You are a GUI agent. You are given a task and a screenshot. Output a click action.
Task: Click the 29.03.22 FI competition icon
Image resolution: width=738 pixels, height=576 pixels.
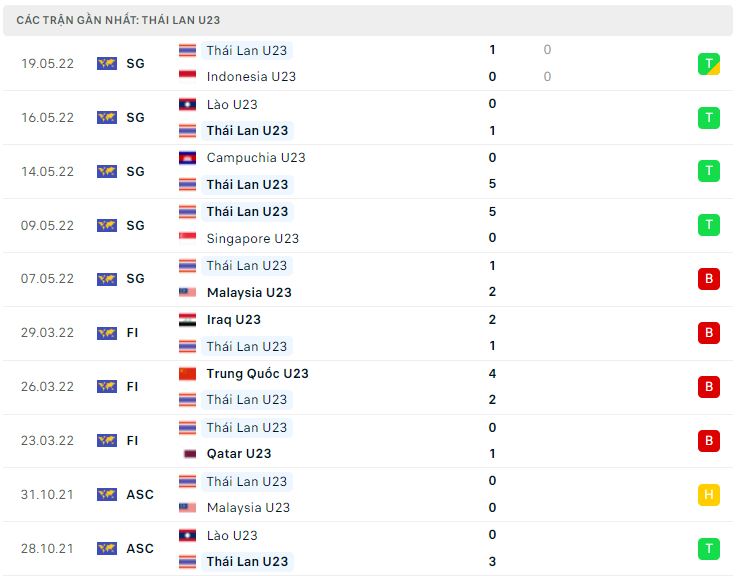107,333
